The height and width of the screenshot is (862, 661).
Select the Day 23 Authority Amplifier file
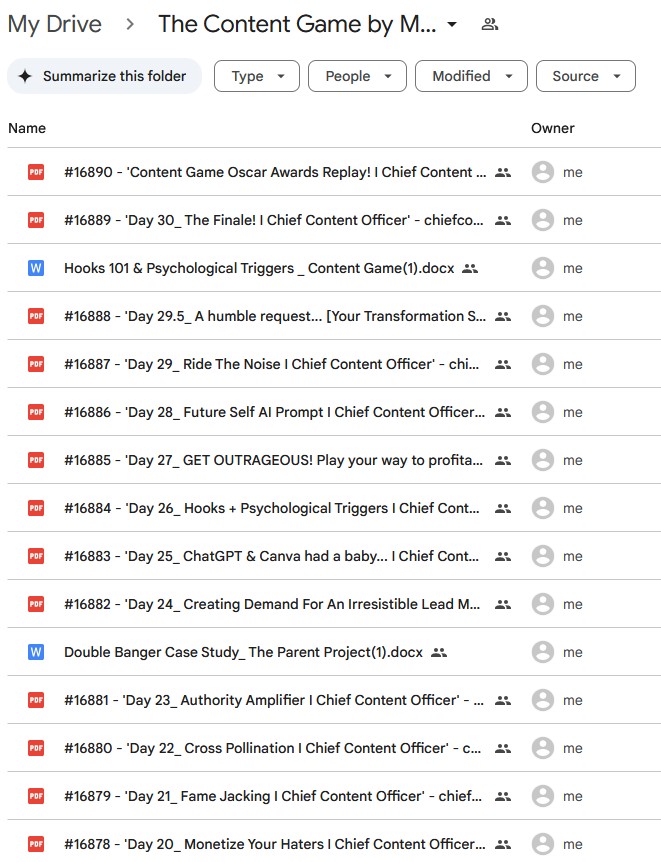(x=274, y=700)
